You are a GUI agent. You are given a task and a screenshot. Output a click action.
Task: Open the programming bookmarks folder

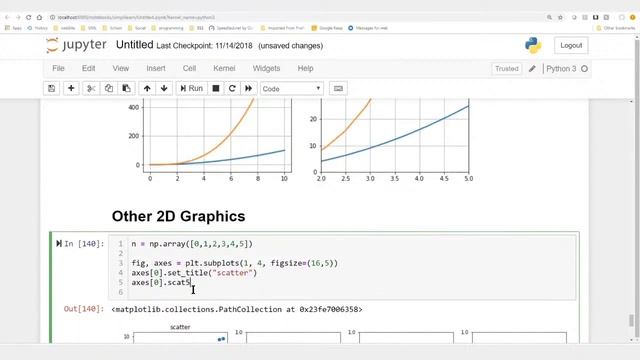tap(167, 28)
